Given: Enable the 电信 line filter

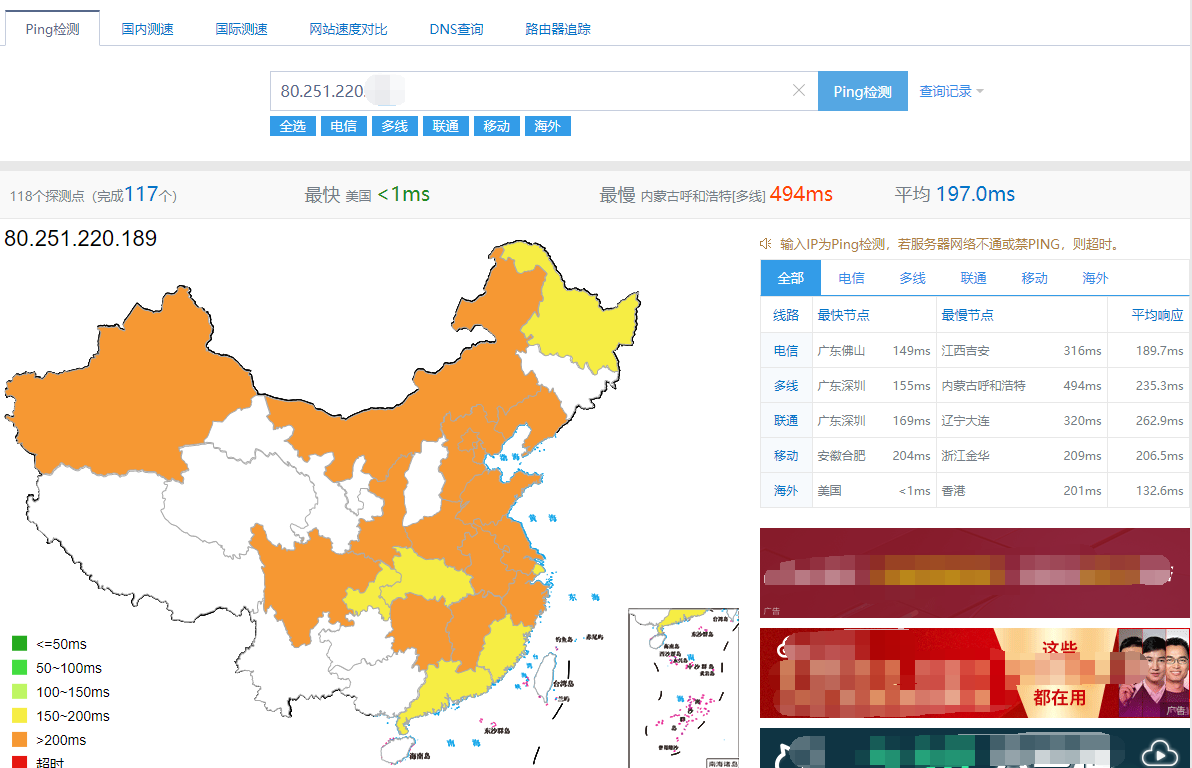Looking at the screenshot, I should (343, 126).
